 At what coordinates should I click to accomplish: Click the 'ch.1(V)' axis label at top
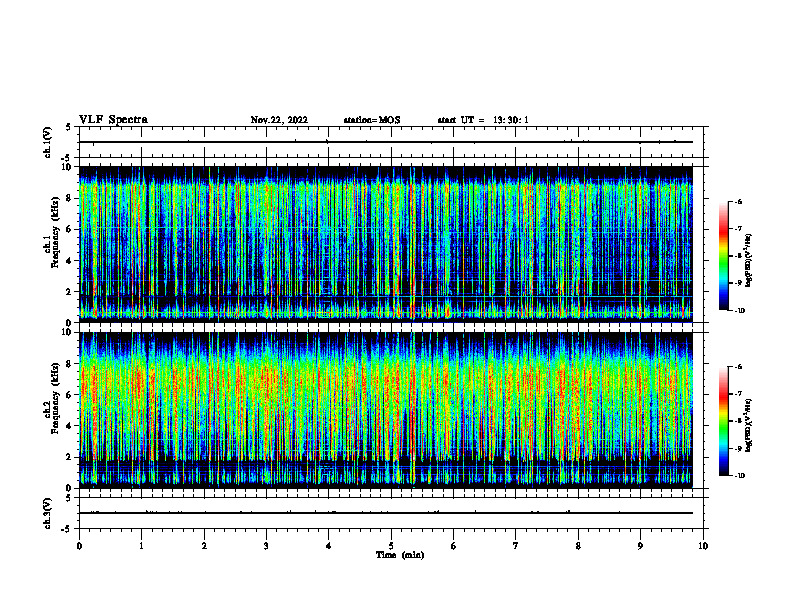pos(47,142)
